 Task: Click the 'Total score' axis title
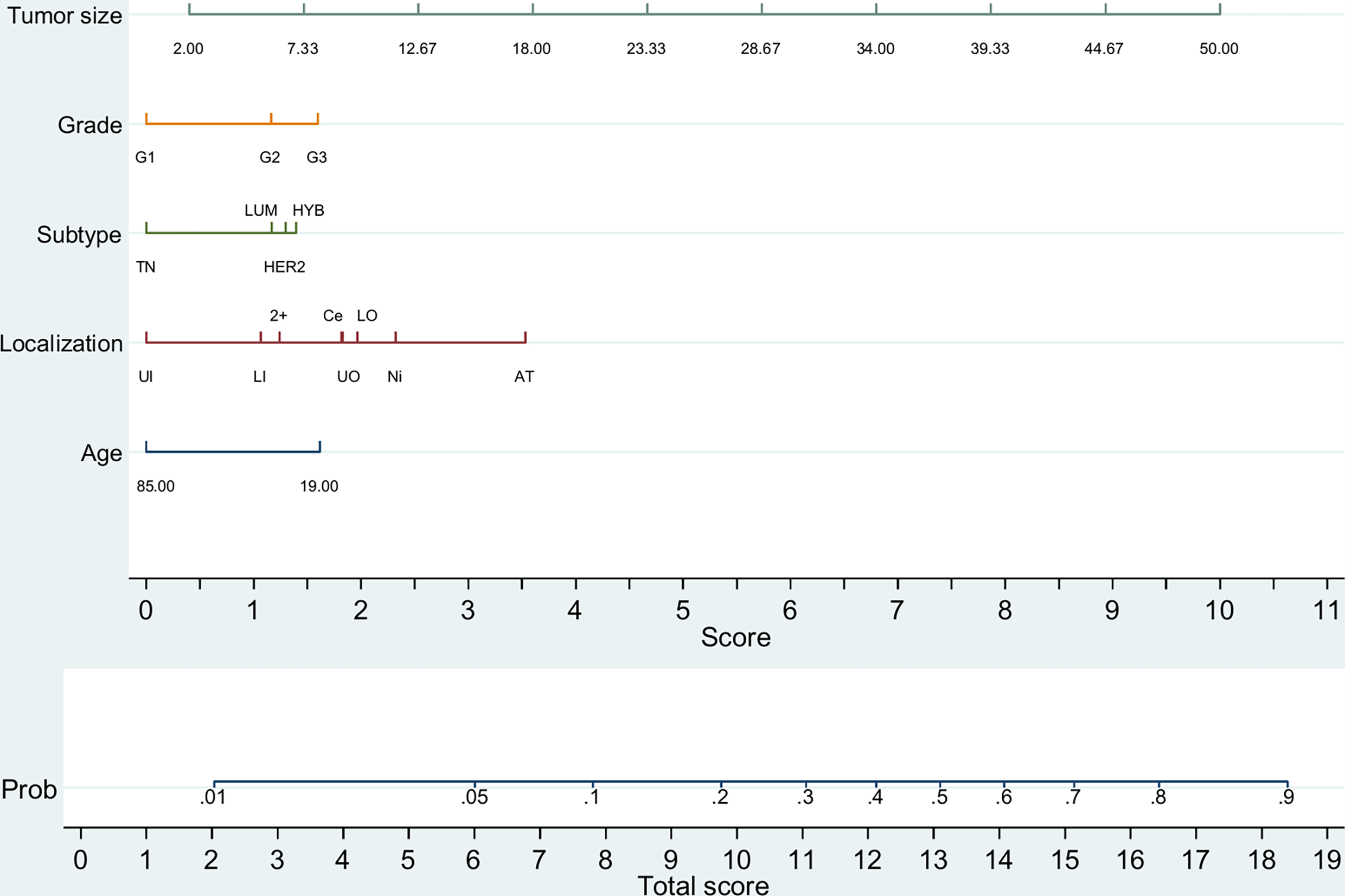(703, 886)
